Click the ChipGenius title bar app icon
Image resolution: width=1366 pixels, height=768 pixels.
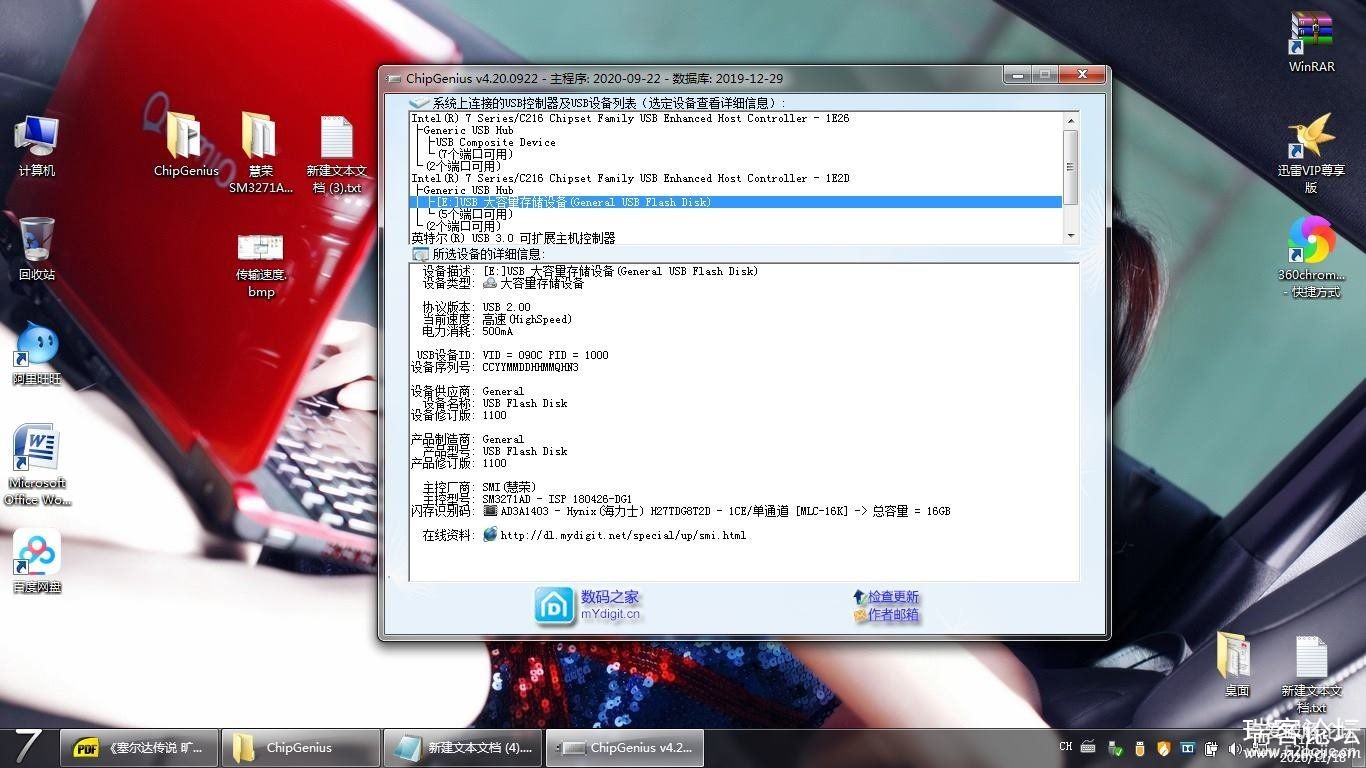coord(393,78)
